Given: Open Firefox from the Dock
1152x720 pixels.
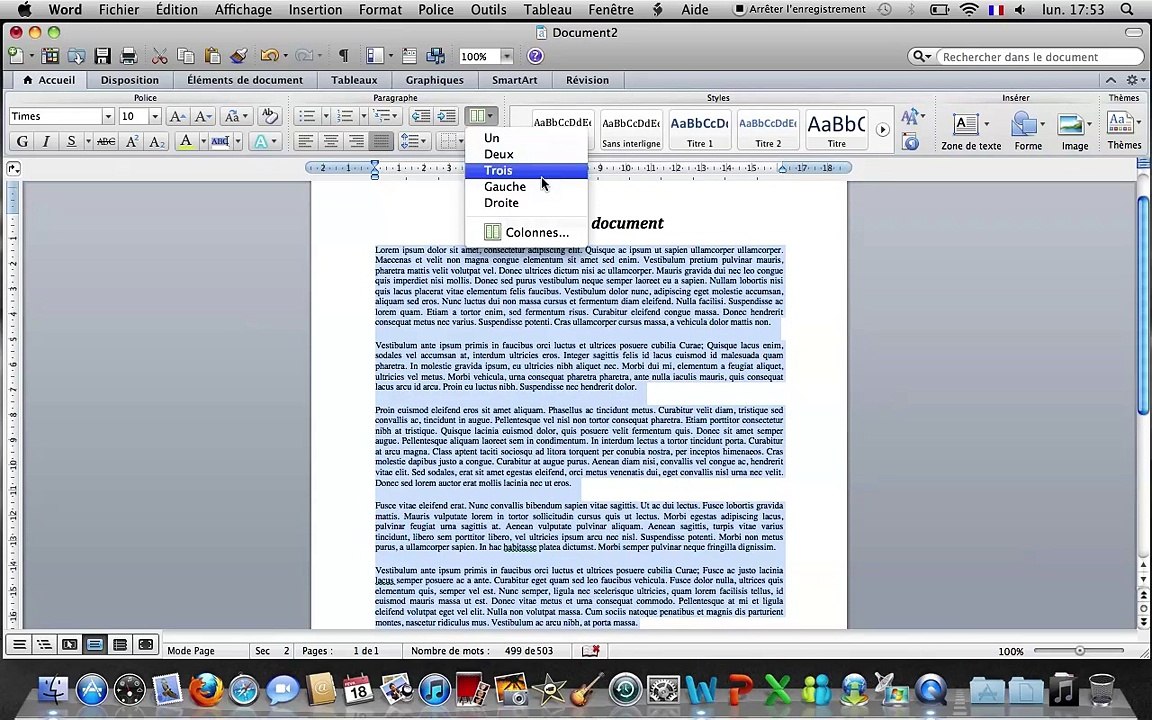Looking at the screenshot, I should coord(206,689).
